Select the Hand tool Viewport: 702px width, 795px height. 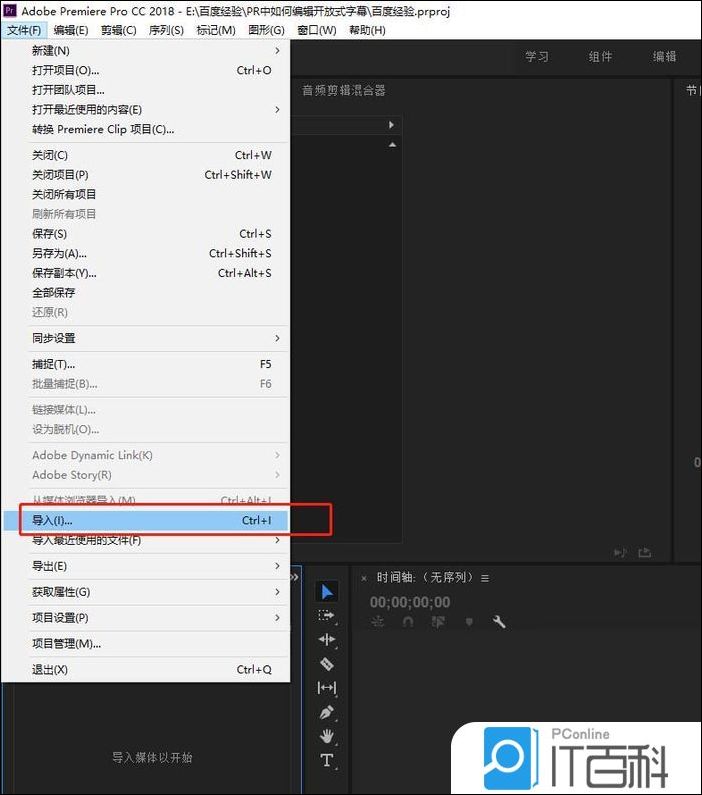click(327, 736)
